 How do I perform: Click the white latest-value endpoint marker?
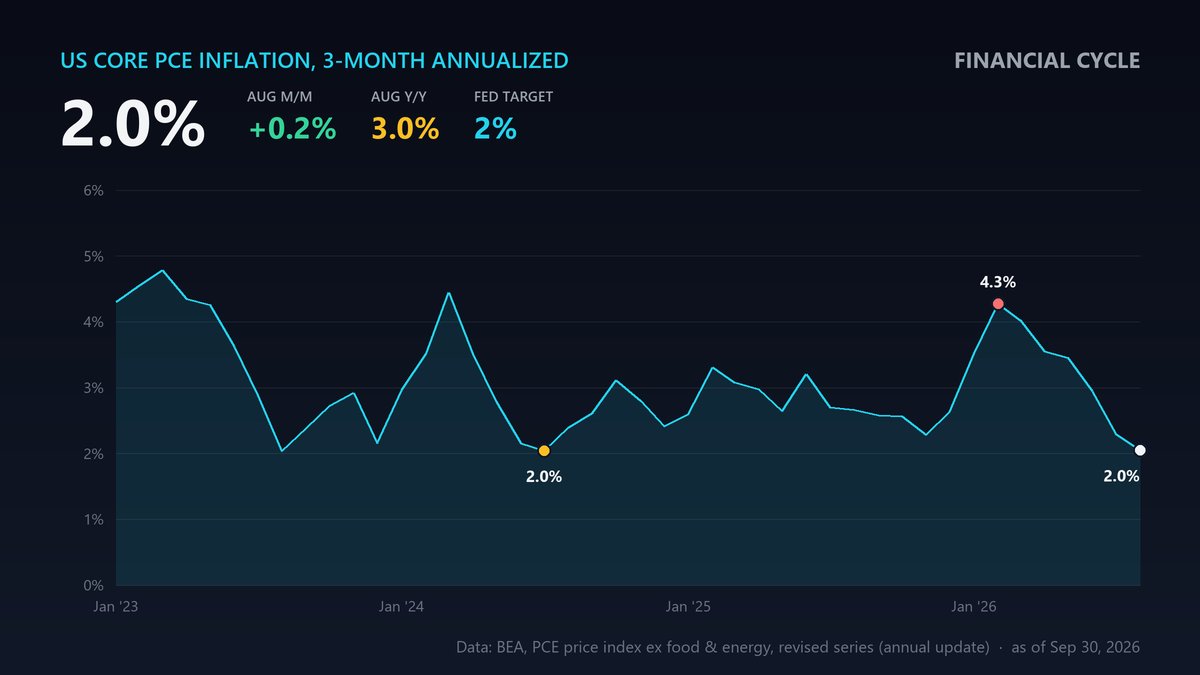1140,450
